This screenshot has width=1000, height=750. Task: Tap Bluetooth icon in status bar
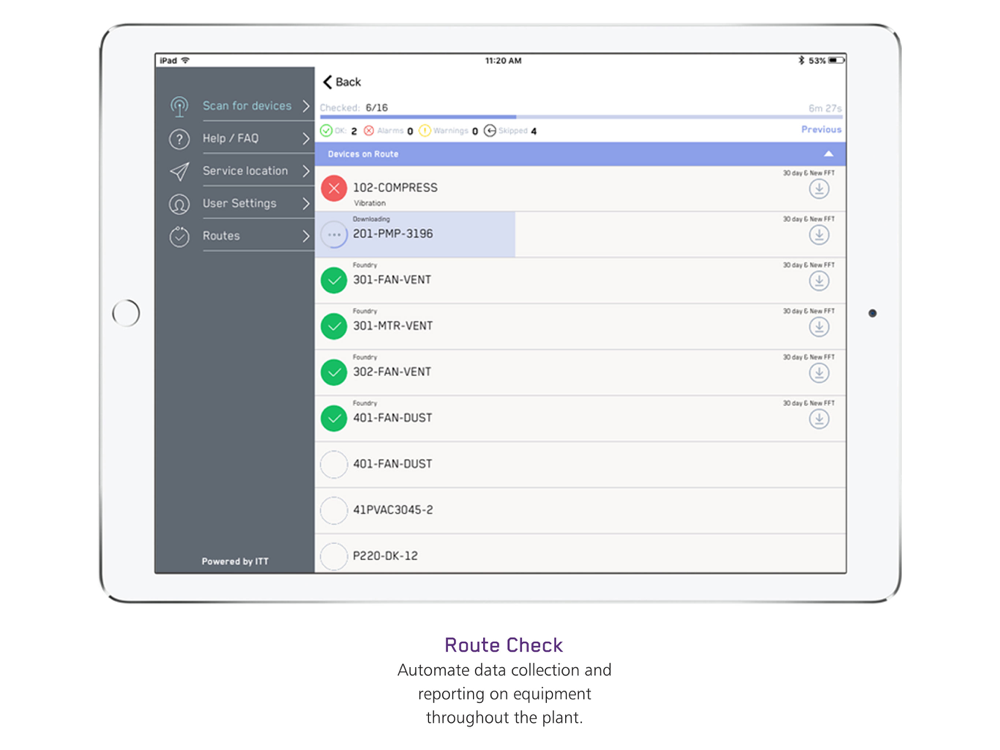tap(801, 61)
